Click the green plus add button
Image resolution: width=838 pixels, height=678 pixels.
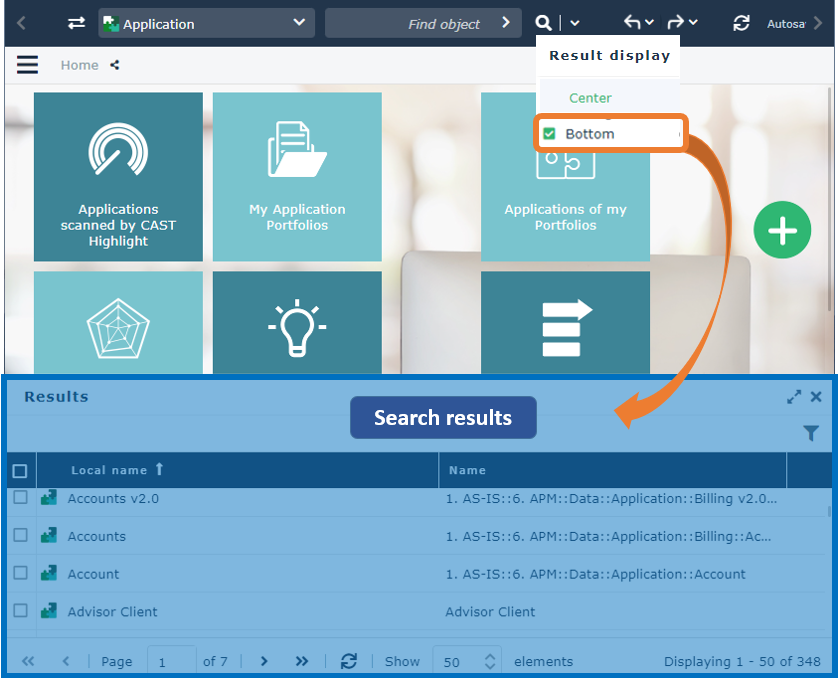(782, 230)
